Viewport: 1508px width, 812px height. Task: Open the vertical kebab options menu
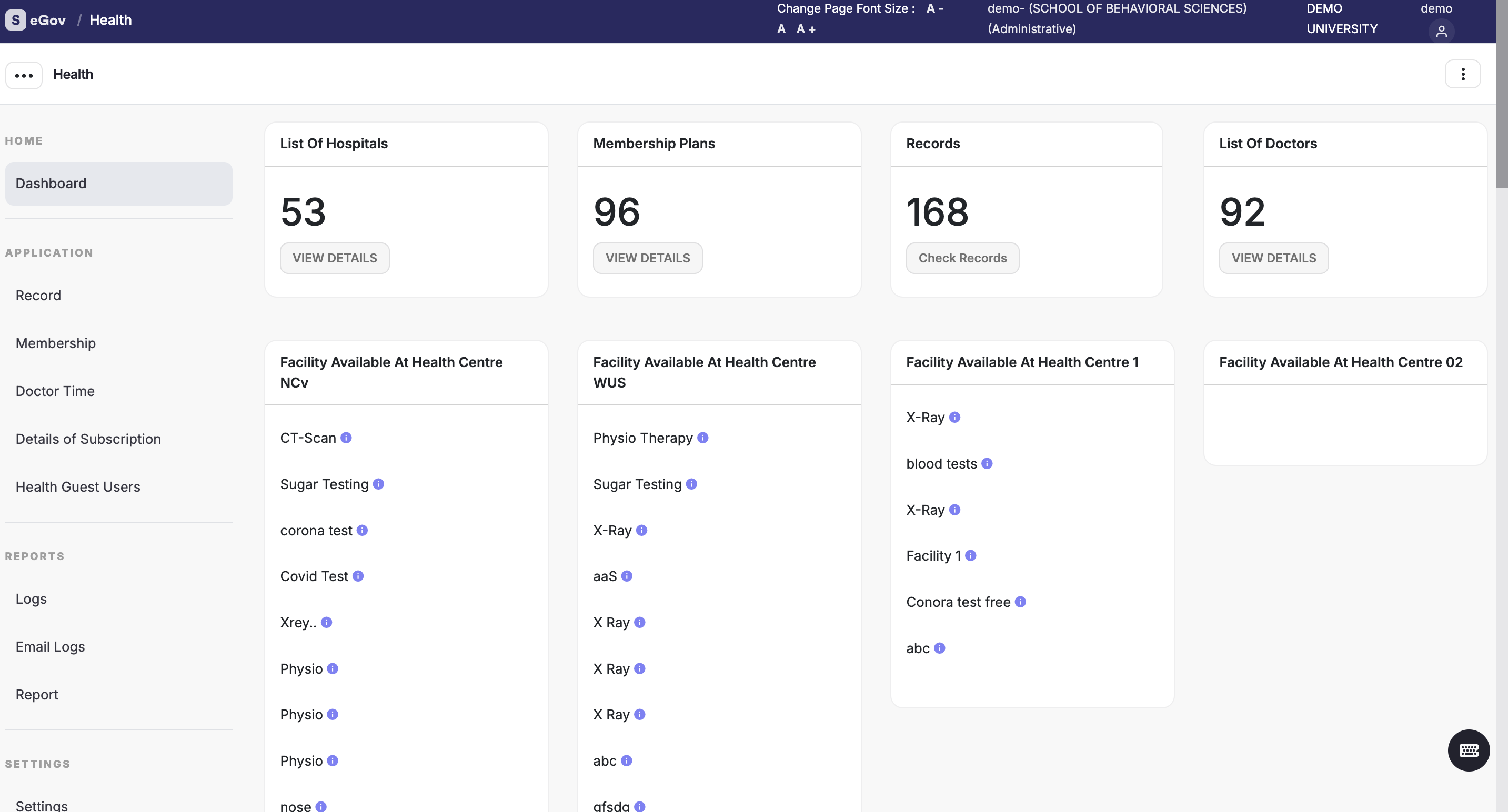click(1462, 74)
